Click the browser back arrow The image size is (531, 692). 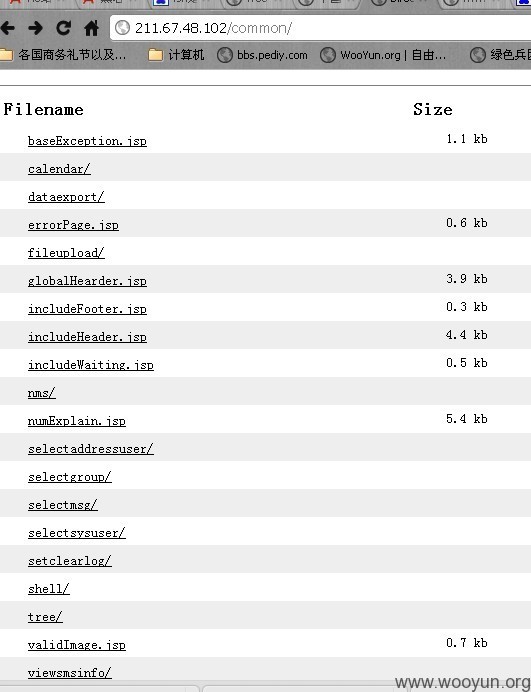pyautogui.click(x=8, y=28)
